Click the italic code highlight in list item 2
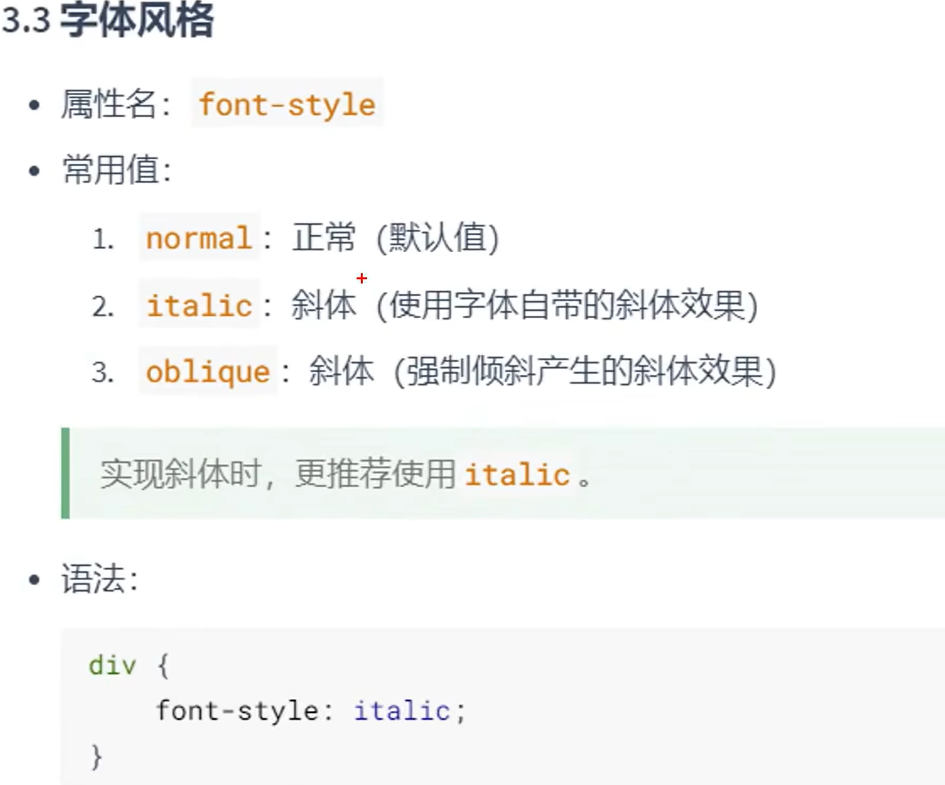Viewport: 945px width, 785px height. [x=198, y=305]
